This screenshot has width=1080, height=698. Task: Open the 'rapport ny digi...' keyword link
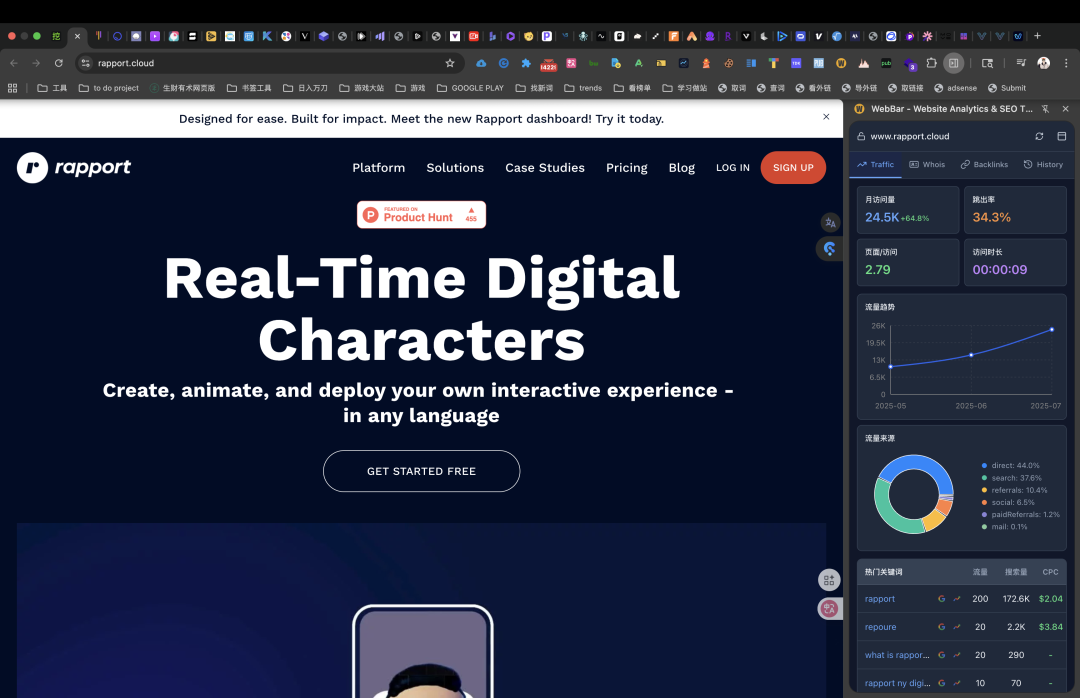(897, 684)
